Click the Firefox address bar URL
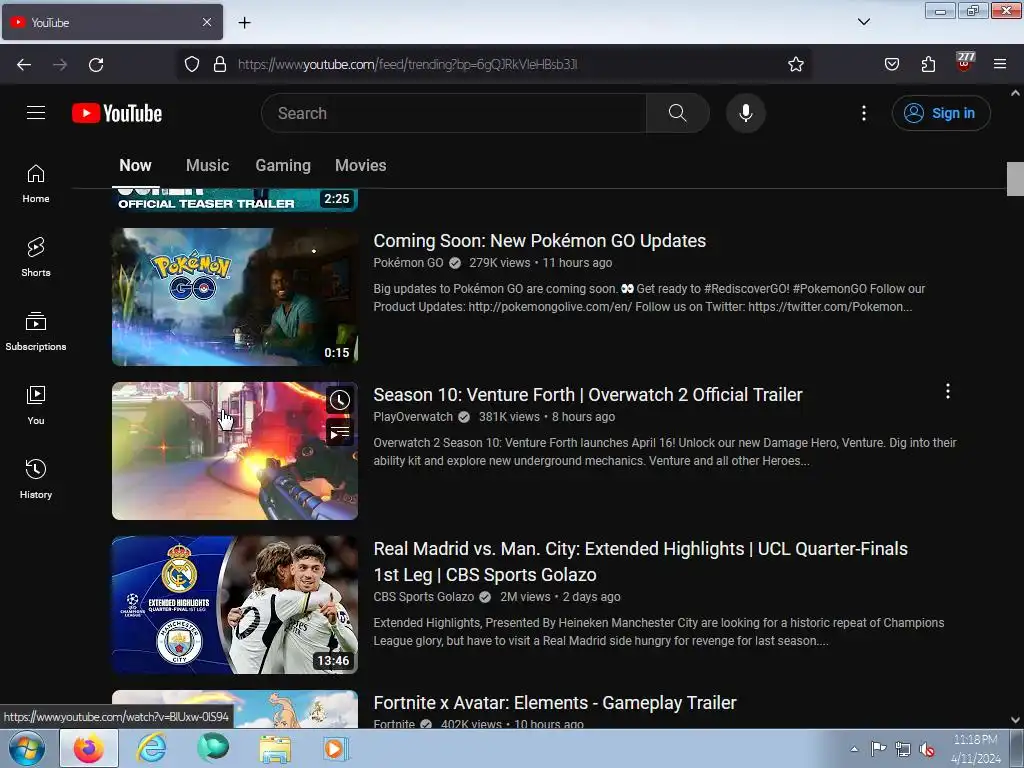The height and width of the screenshot is (768, 1024). pos(408,64)
